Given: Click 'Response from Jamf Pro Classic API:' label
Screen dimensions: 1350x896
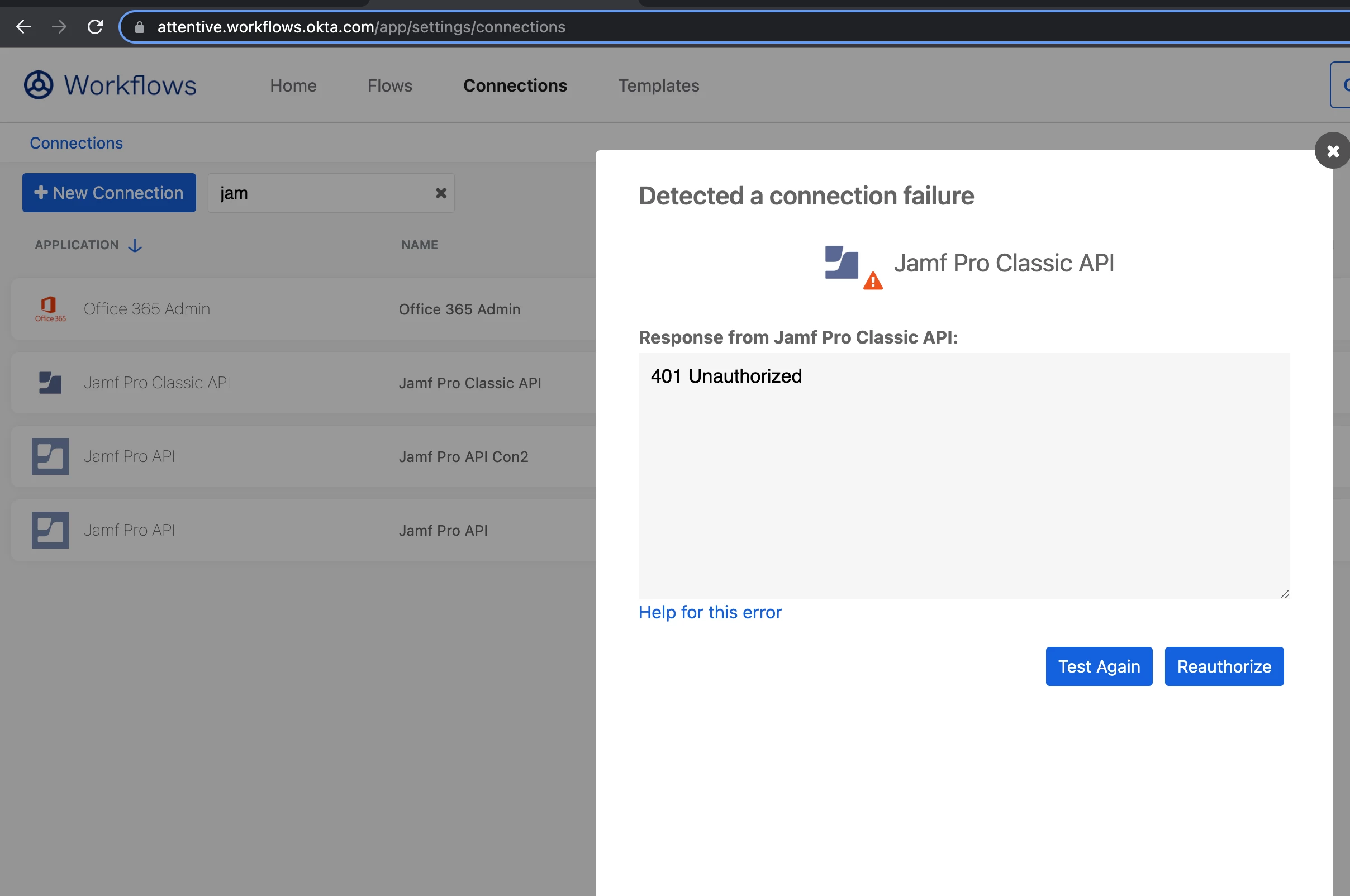Looking at the screenshot, I should pyautogui.click(x=798, y=337).
